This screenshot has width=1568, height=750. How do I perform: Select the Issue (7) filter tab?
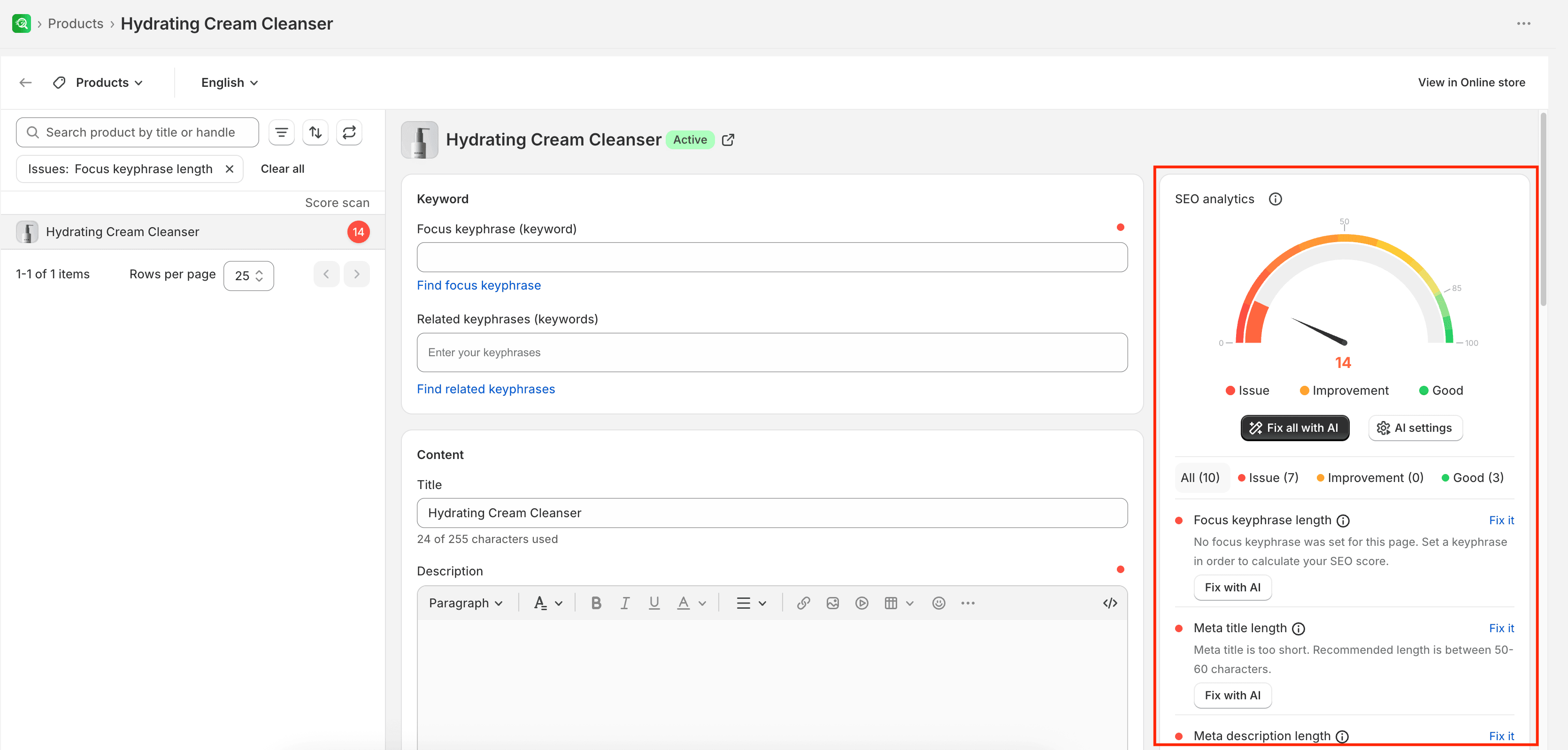(1268, 478)
